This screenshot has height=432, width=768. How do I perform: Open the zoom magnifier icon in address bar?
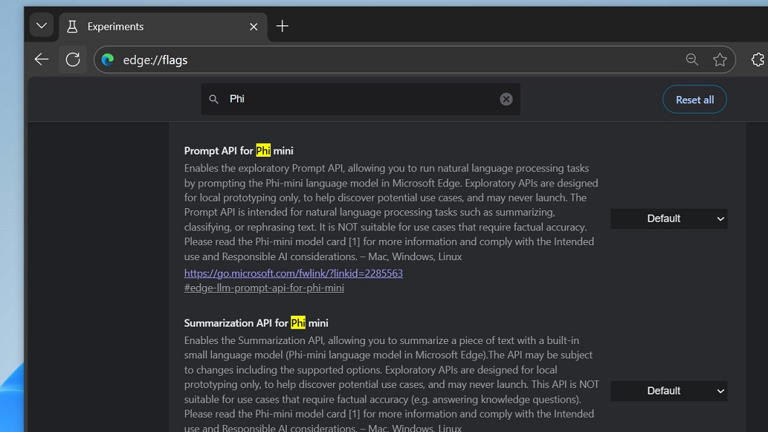[x=692, y=60]
